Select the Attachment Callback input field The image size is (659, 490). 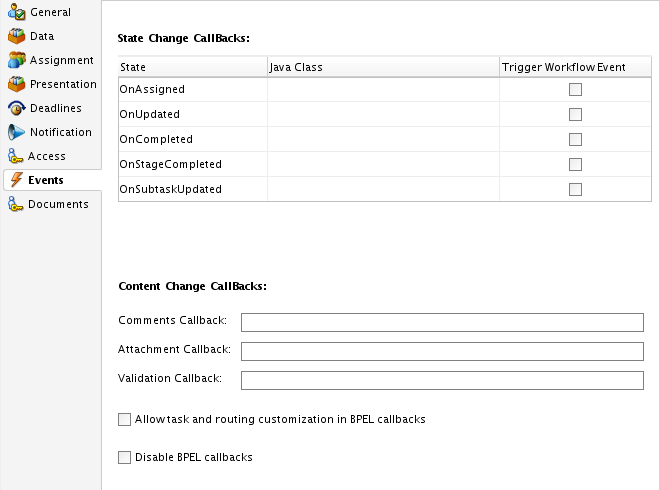coord(442,351)
